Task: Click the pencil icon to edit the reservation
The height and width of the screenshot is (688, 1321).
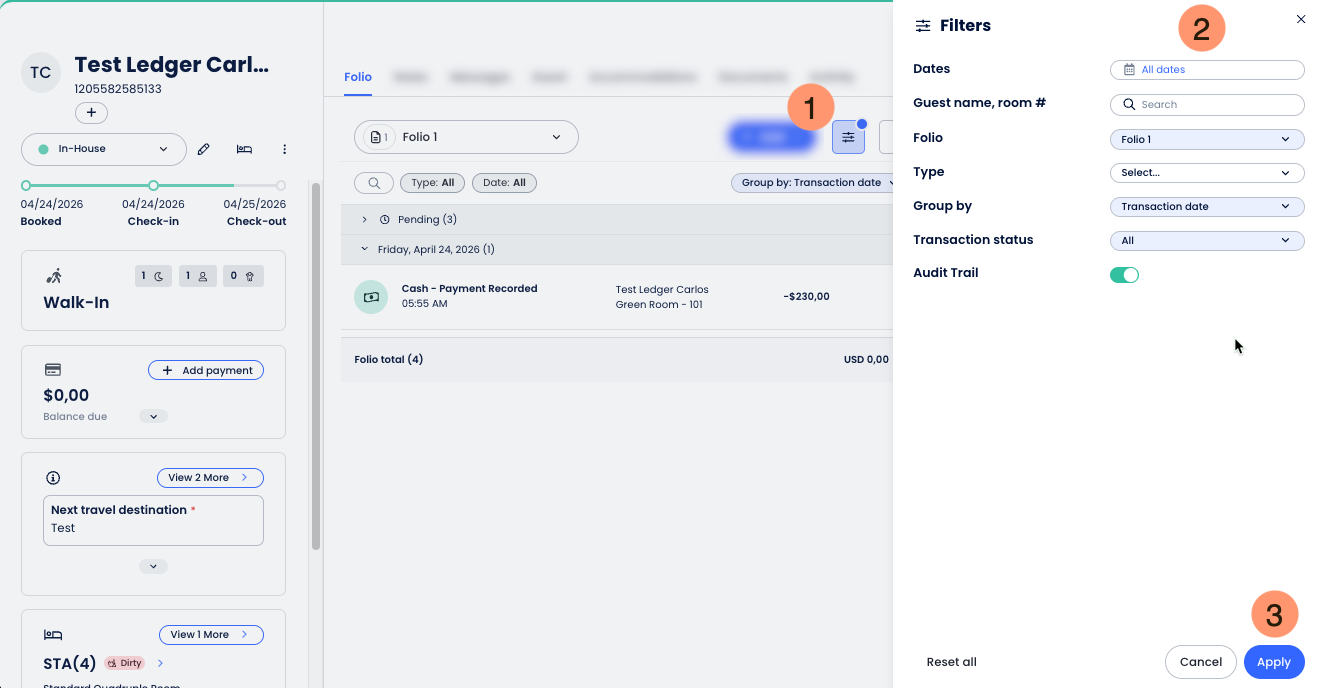Action: tap(203, 148)
